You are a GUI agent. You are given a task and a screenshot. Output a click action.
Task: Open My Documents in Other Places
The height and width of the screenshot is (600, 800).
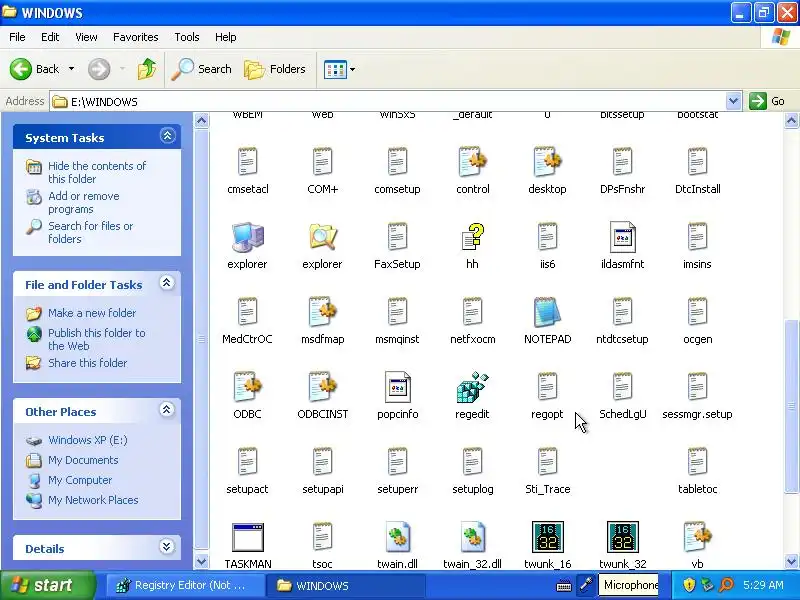click(x=83, y=460)
